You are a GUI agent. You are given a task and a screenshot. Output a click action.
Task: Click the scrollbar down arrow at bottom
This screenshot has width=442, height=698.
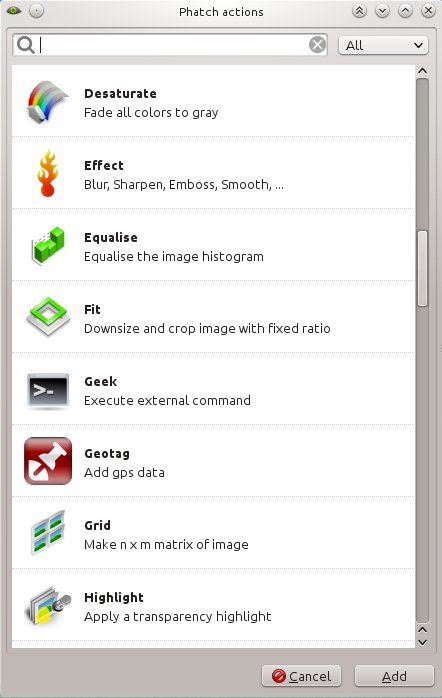coord(422,642)
